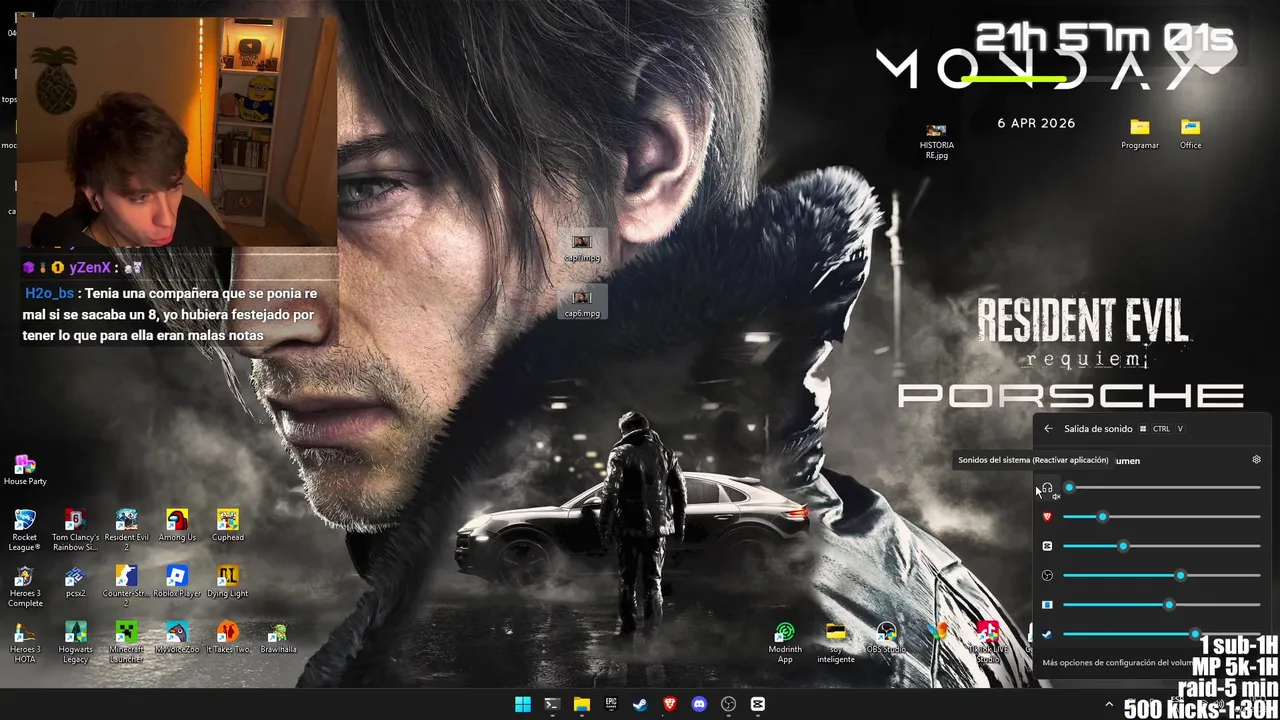This screenshot has height=720, width=1280.
Task: Select the It Takes Two icon
Action: (x=228, y=638)
